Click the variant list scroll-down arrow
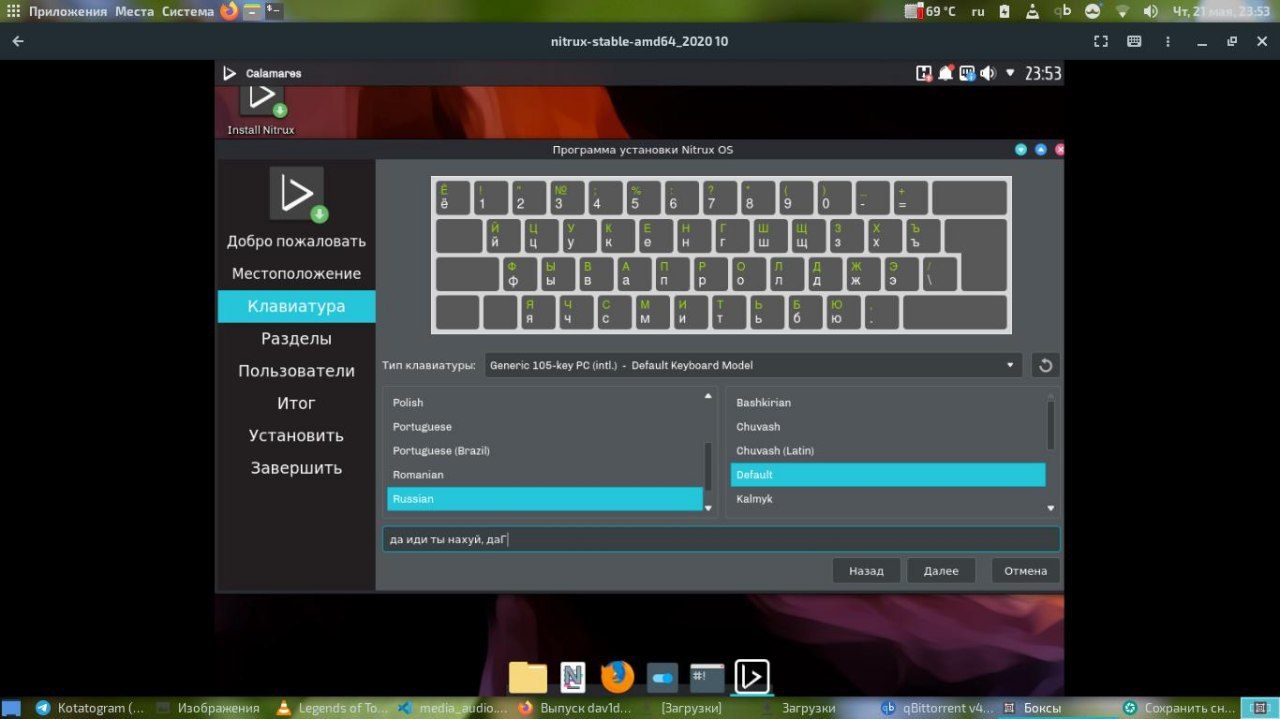This screenshot has width=1280, height=719. (1051, 508)
